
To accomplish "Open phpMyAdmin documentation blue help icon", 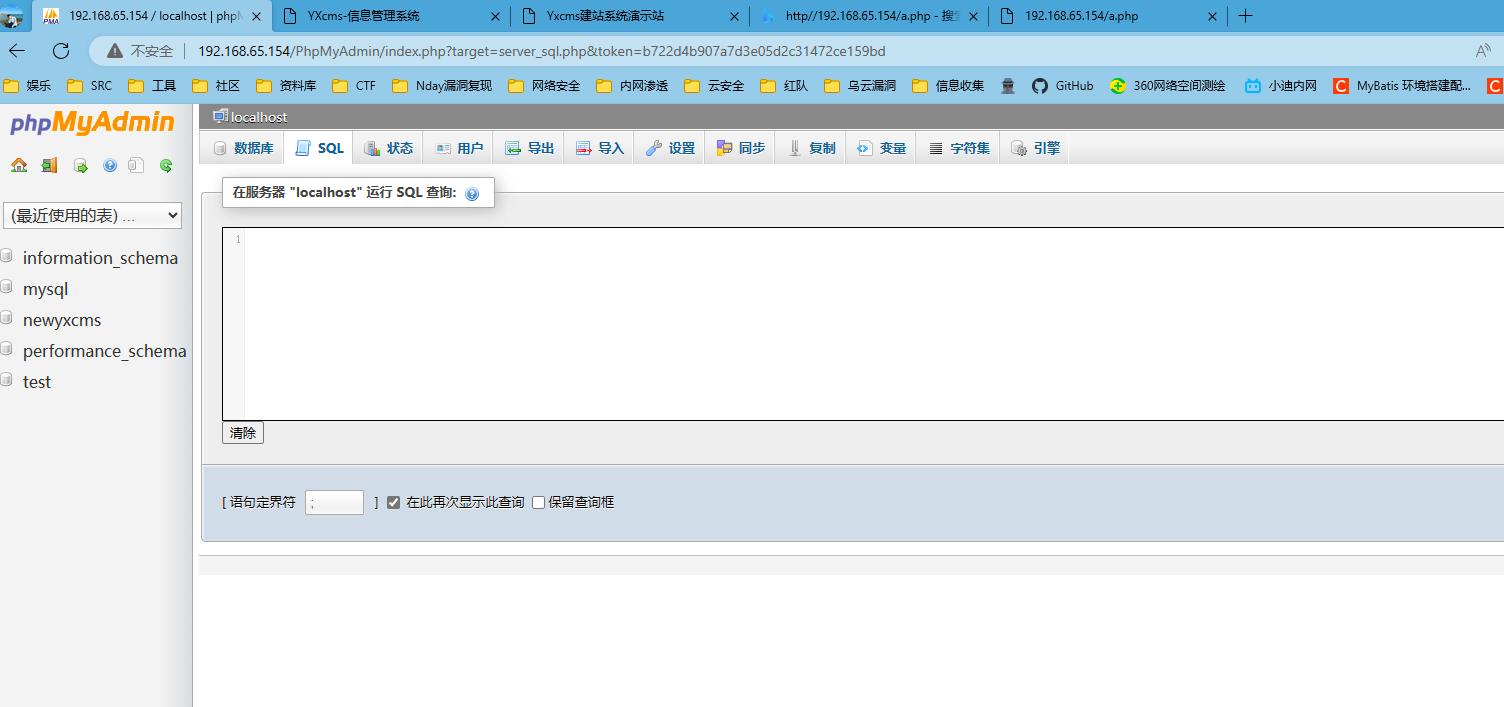I will (110, 166).
